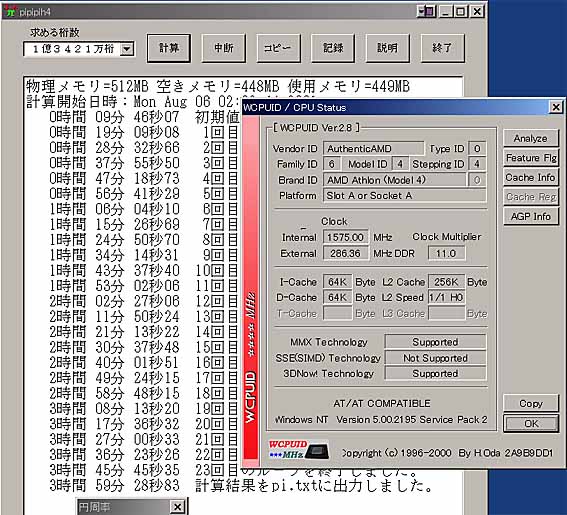Image resolution: width=567 pixels, height=515 pixels.
Task: Click the Platform value Slot A or Socket A
Action: click(404, 196)
